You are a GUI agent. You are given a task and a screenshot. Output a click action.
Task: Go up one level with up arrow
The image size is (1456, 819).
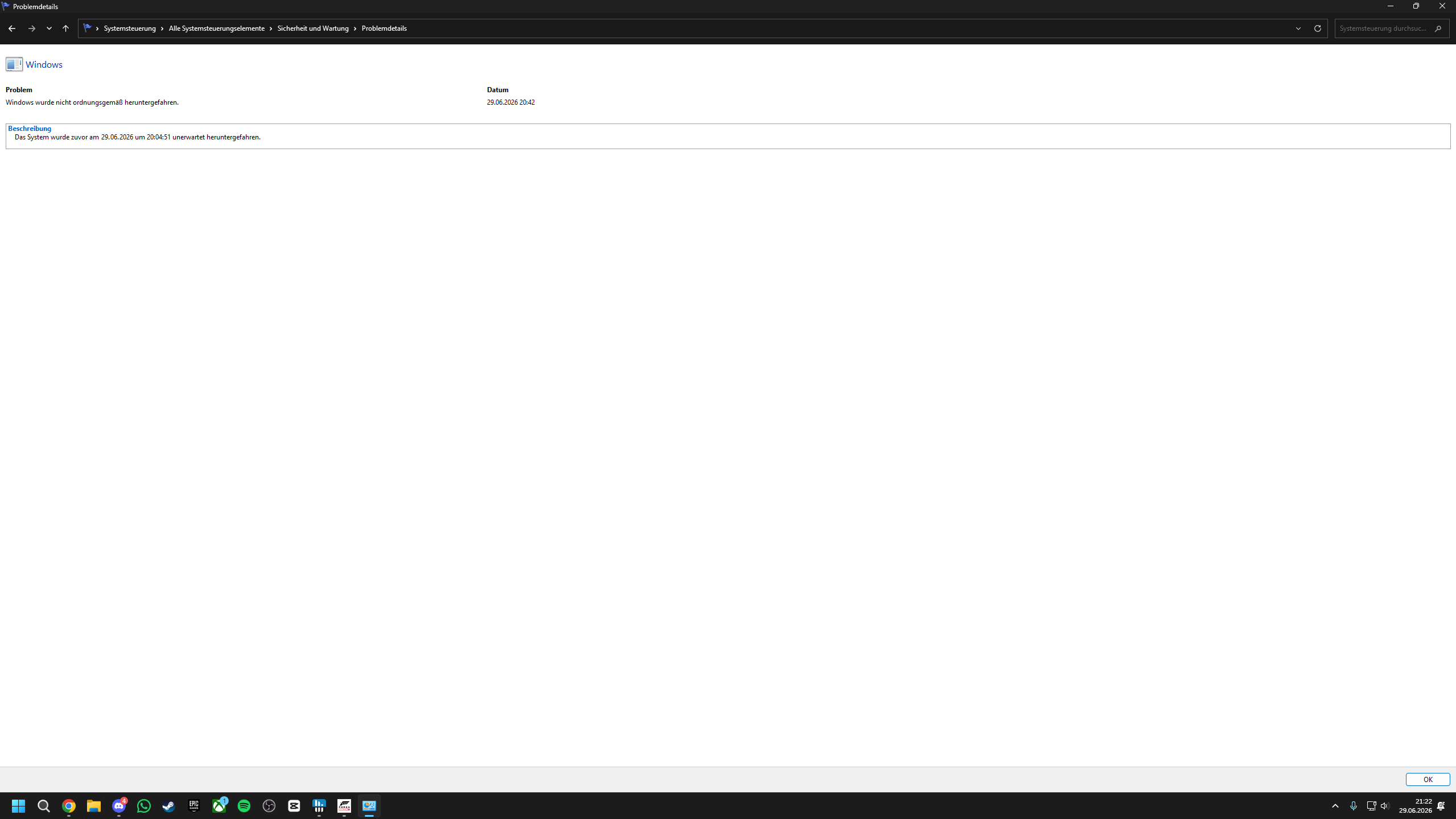point(66,28)
